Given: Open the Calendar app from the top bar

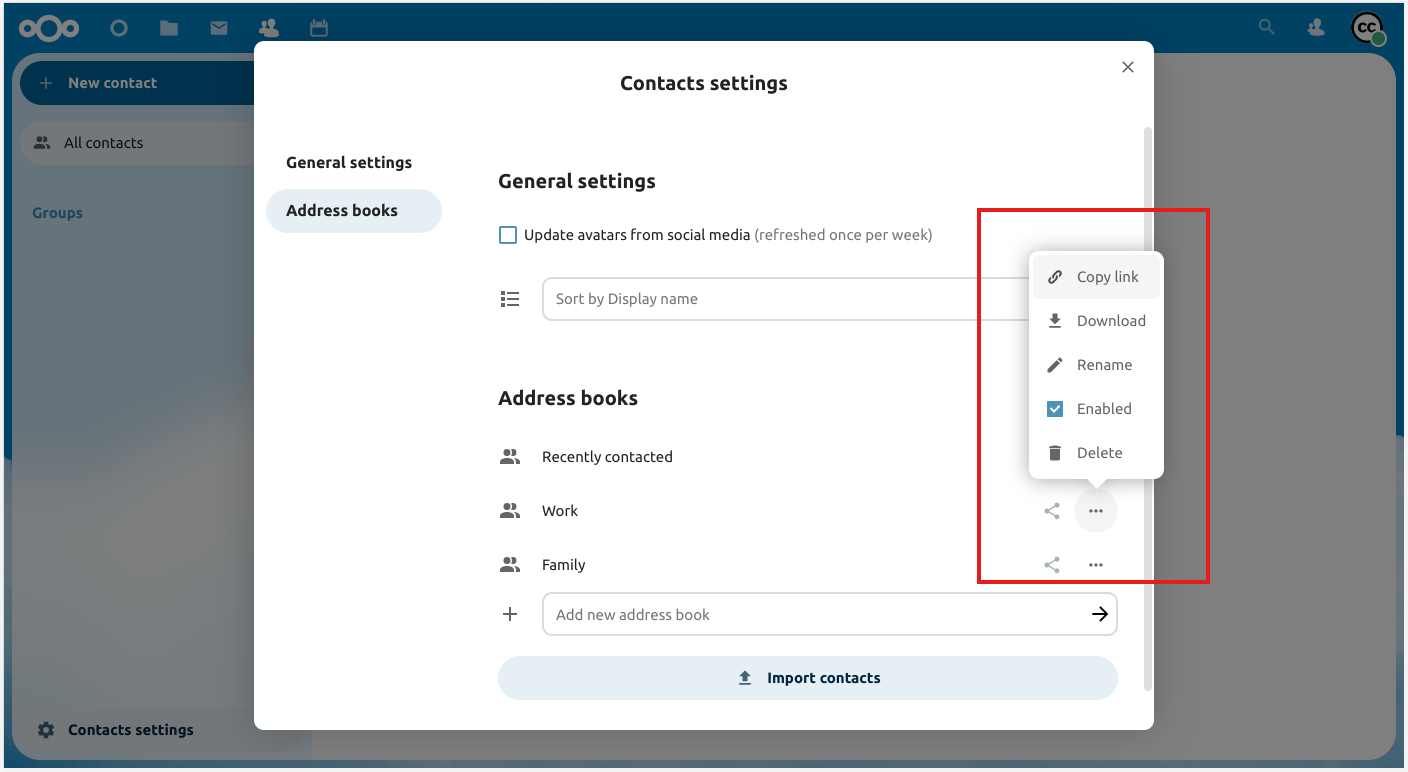Looking at the screenshot, I should pos(318,28).
